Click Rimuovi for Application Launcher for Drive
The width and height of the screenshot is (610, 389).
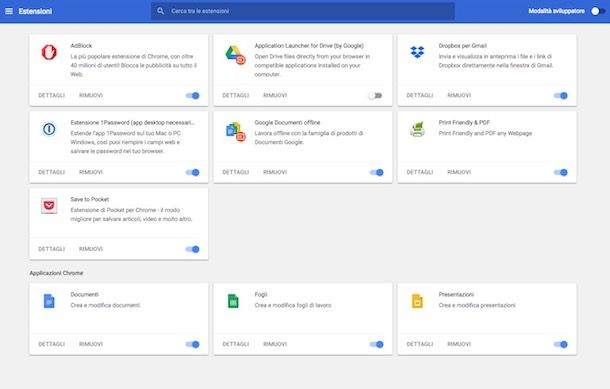point(275,95)
